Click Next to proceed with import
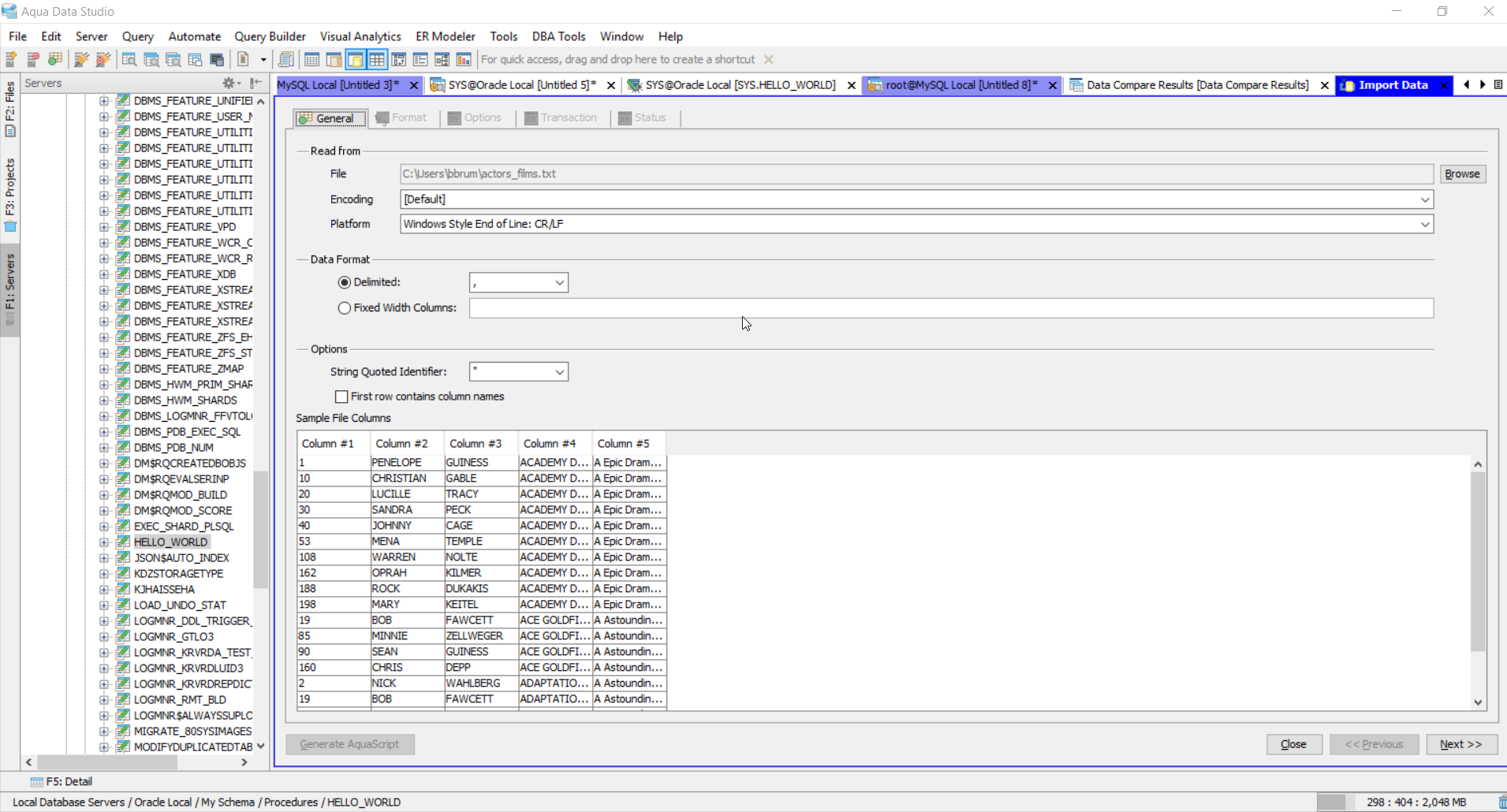The height and width of the screenshot is (812, 1507). click(1460, 744)
